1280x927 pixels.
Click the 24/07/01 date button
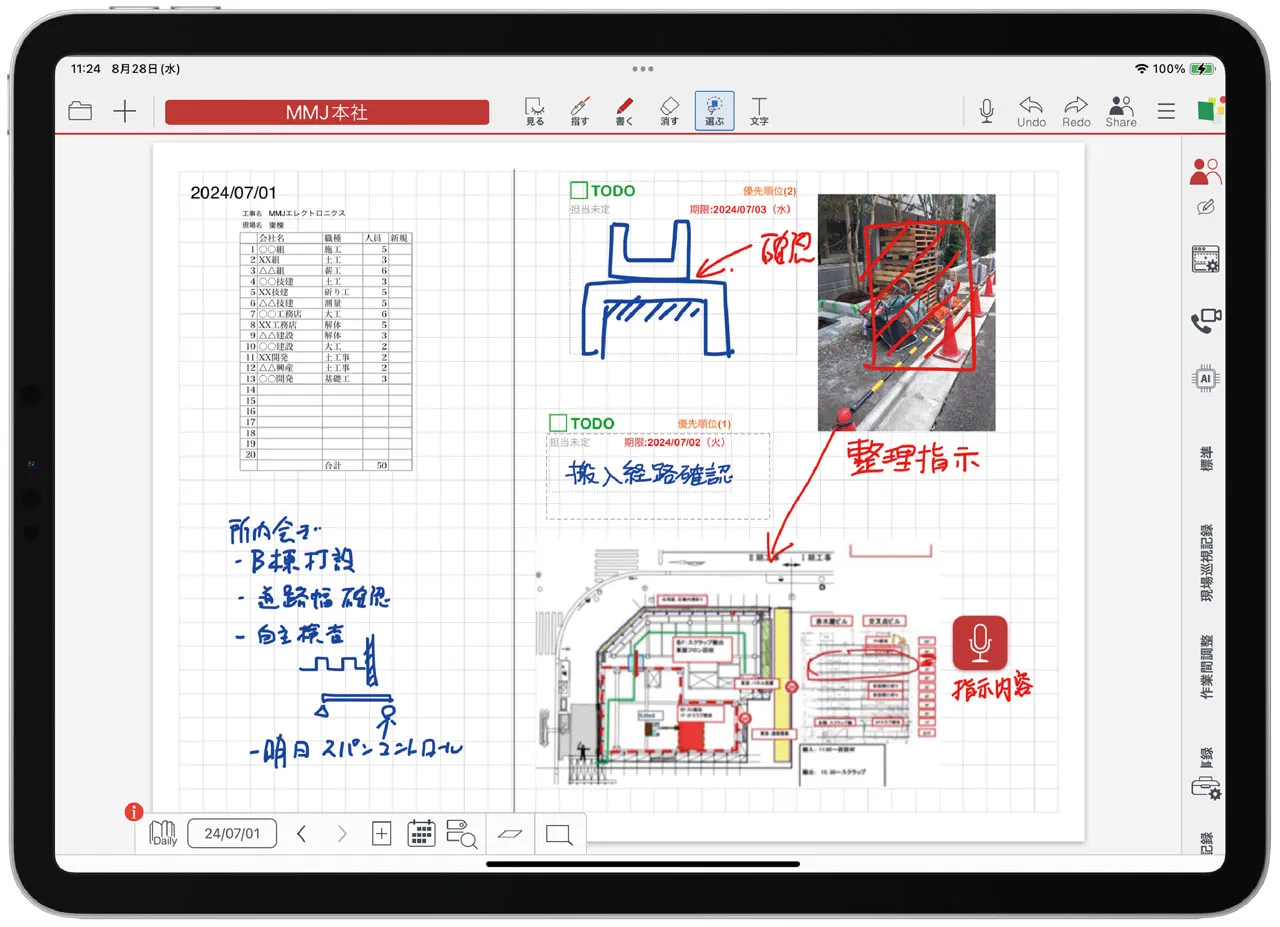tap(232, 833)
